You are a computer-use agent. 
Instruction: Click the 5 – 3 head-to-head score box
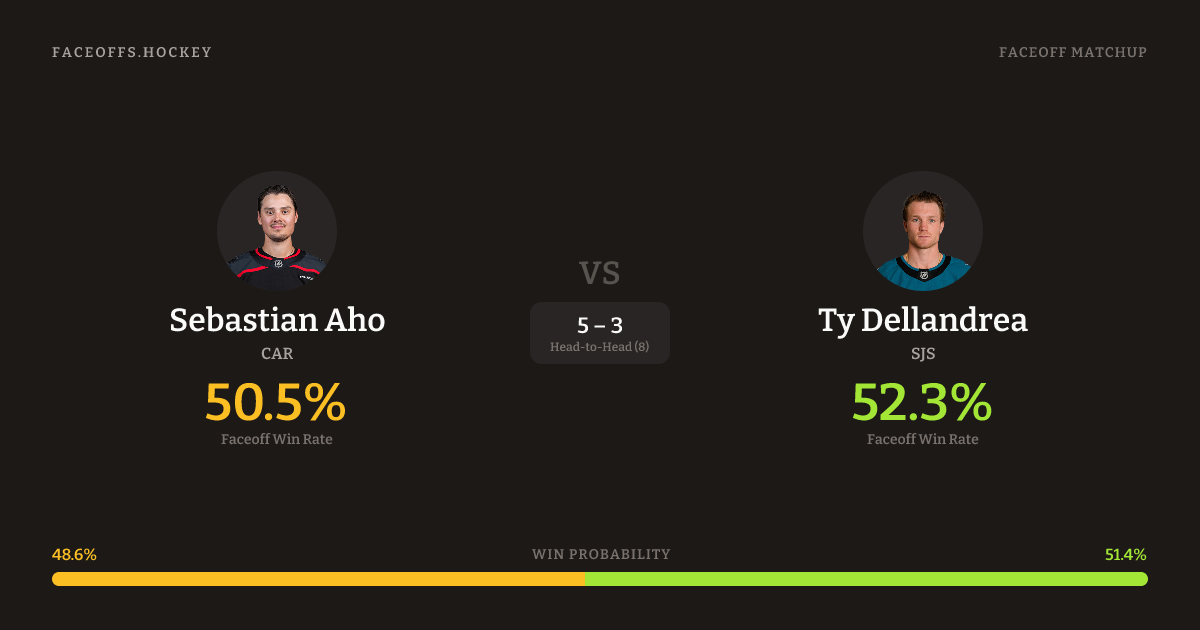click(x=600, y=325)
